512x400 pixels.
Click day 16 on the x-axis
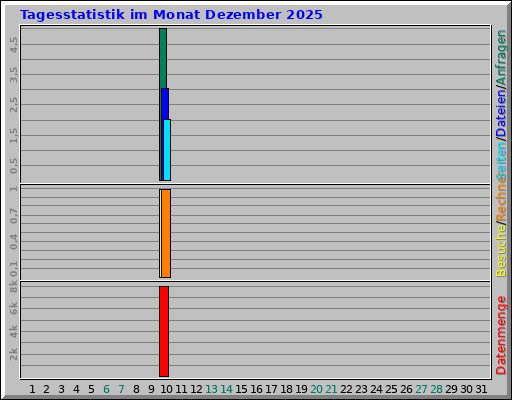[x=256, y=389]
